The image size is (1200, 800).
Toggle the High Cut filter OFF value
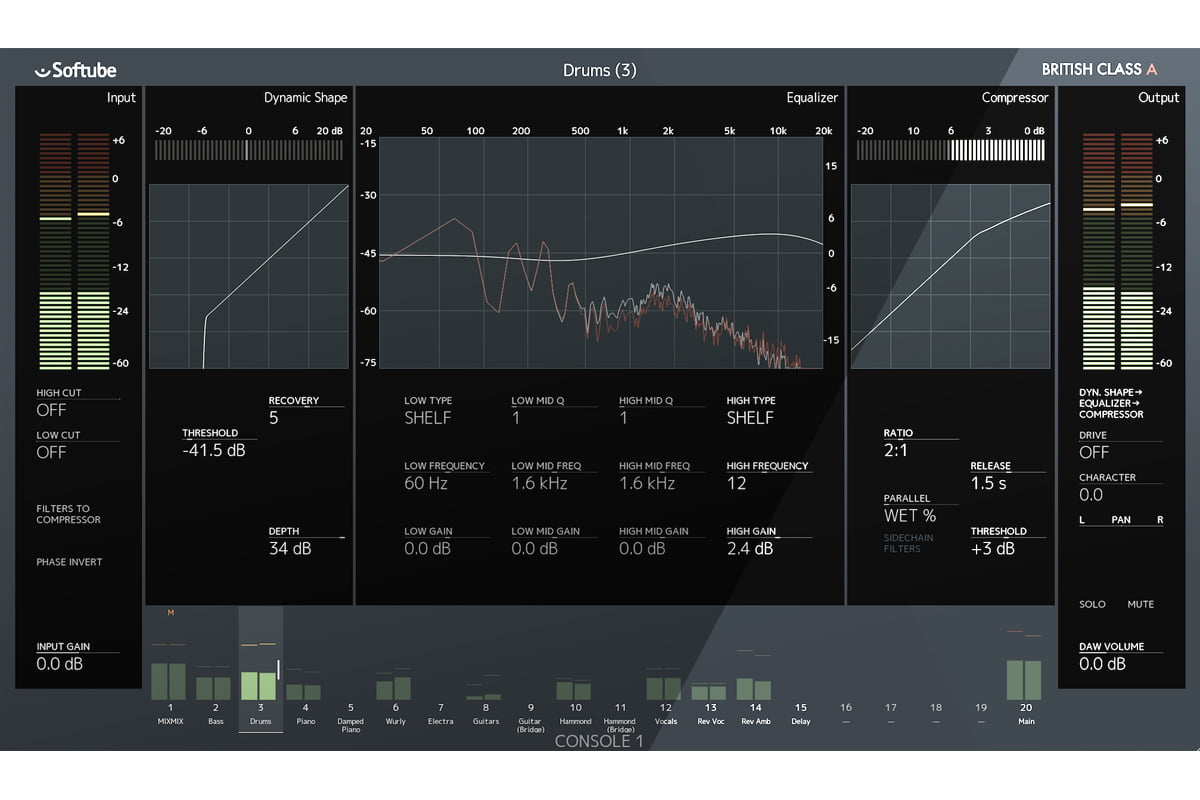point(51,410)
